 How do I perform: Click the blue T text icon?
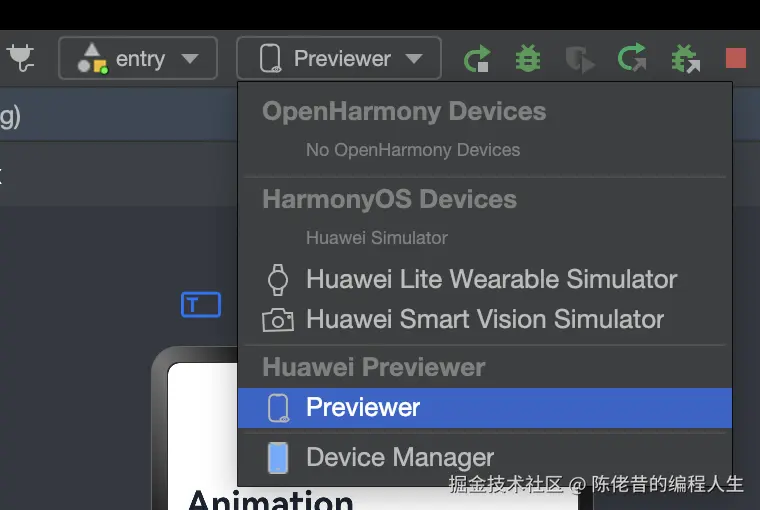(x=200, y=305)
